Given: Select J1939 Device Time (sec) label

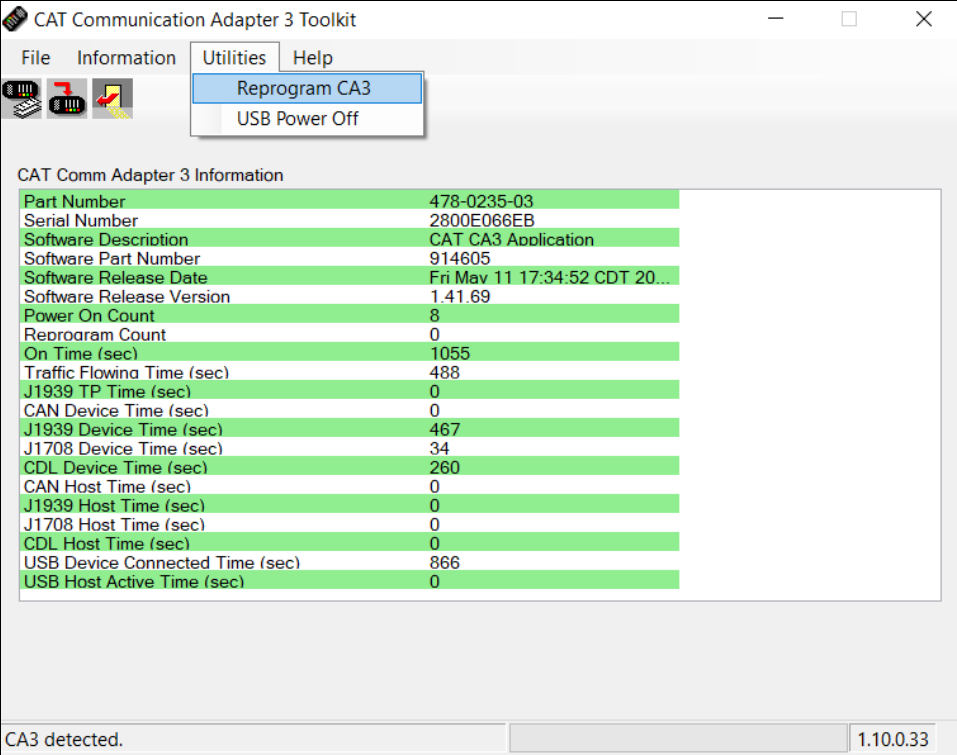Looking at the screenshot, I should pyautogui.click(x=123, y=430).
